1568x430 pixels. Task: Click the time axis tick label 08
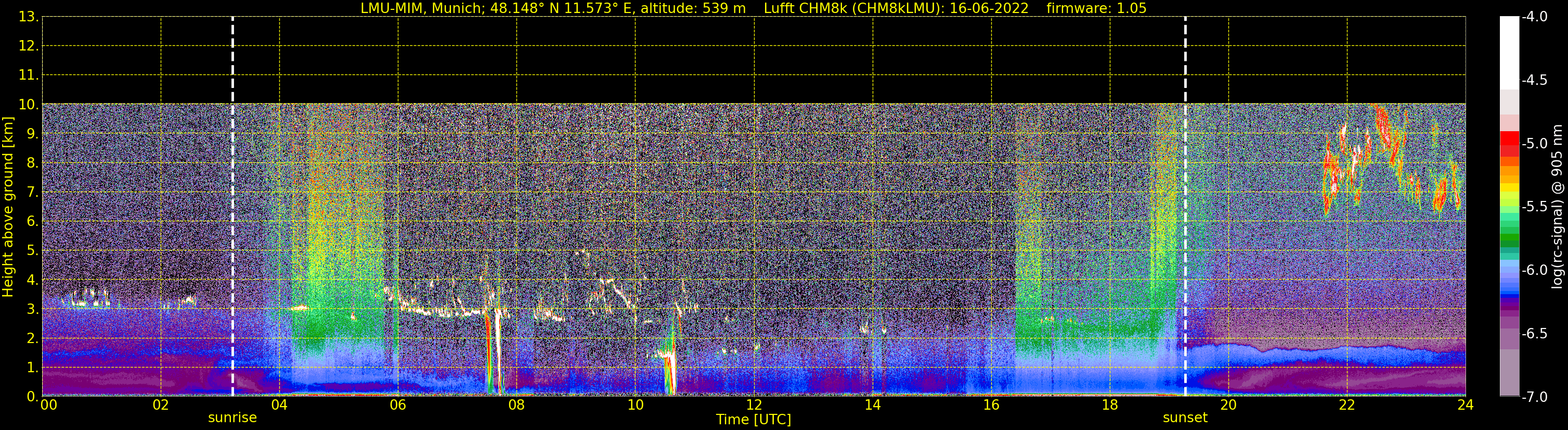(516, 405)
